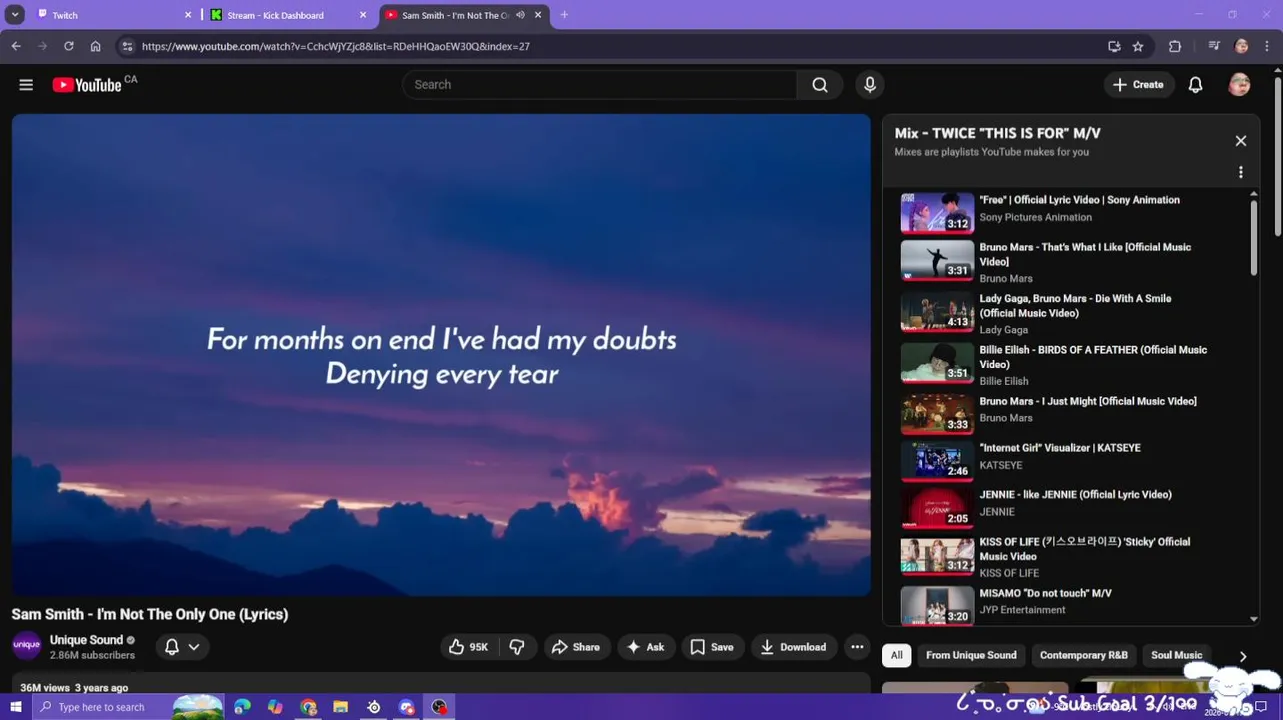Open the Unique Sound channel name link

pyautogui.click(x=86, y=640)
